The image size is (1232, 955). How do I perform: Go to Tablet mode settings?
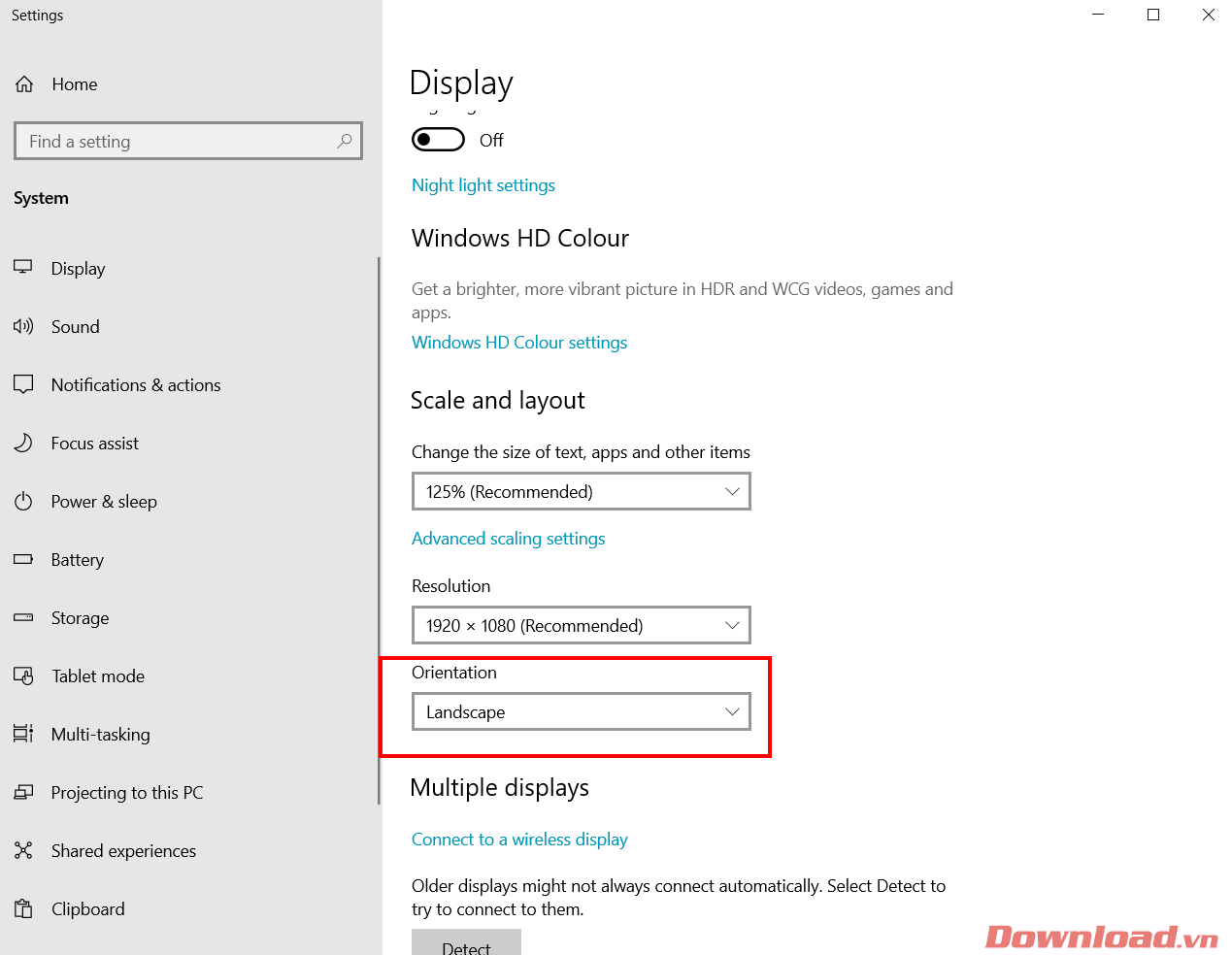pos(98,676)
